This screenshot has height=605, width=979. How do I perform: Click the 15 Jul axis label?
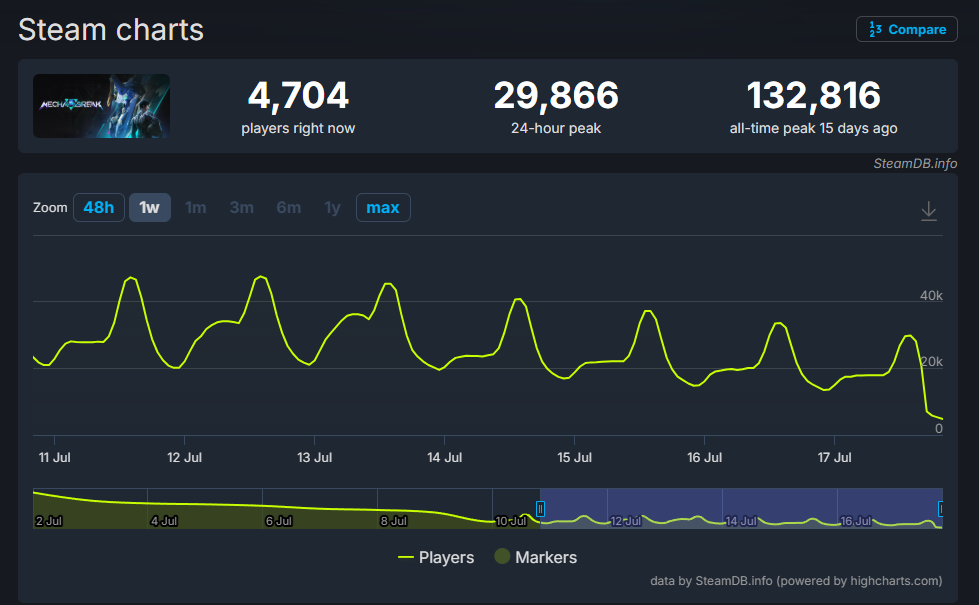574,458
